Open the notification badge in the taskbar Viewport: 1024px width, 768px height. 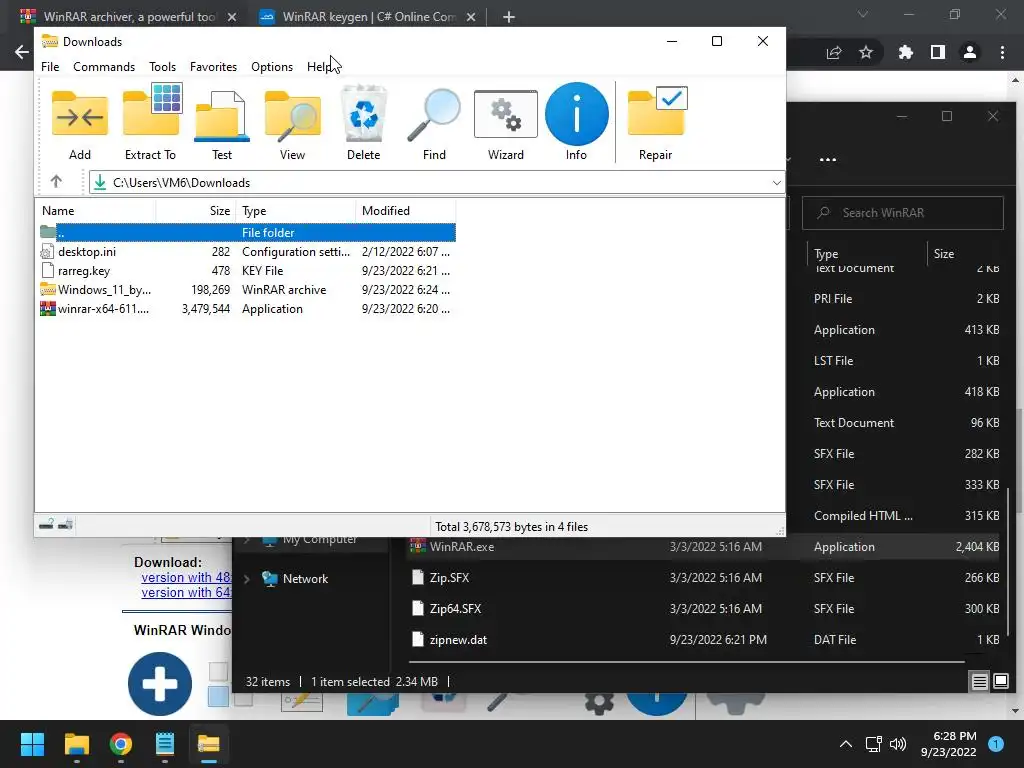[996, 744]
